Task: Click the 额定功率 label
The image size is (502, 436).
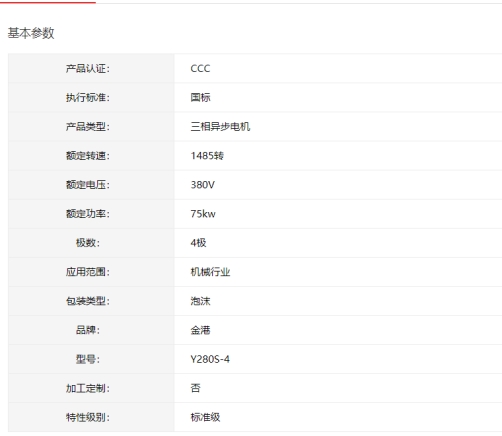Action: point(88,214)
